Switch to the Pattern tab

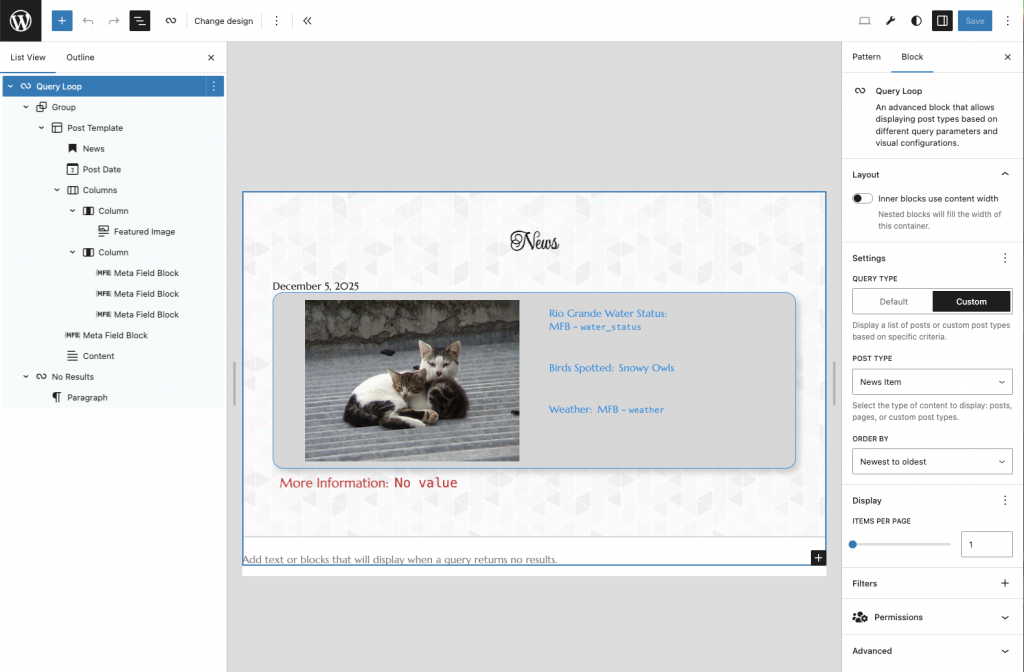click(x=866, y=57)
